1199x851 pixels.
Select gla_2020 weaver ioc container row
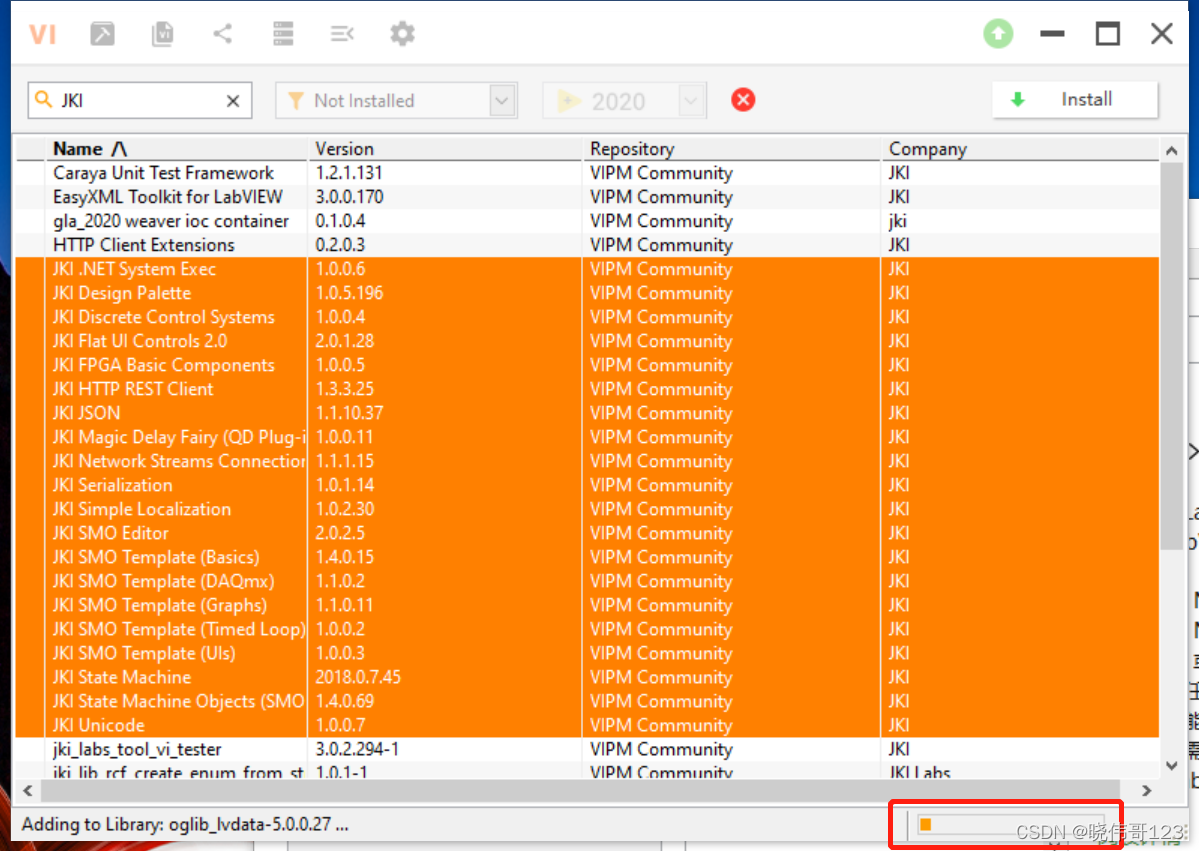587,221
